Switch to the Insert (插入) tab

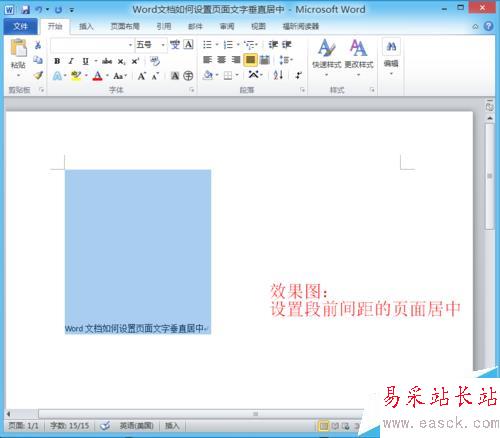tap(86, 26)
